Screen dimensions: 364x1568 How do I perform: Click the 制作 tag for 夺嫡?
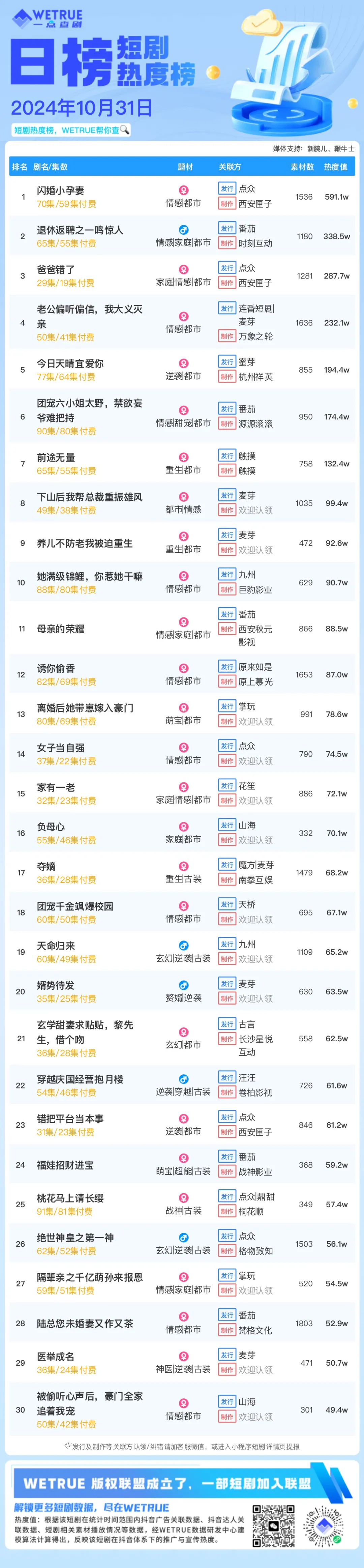[227, 879]
